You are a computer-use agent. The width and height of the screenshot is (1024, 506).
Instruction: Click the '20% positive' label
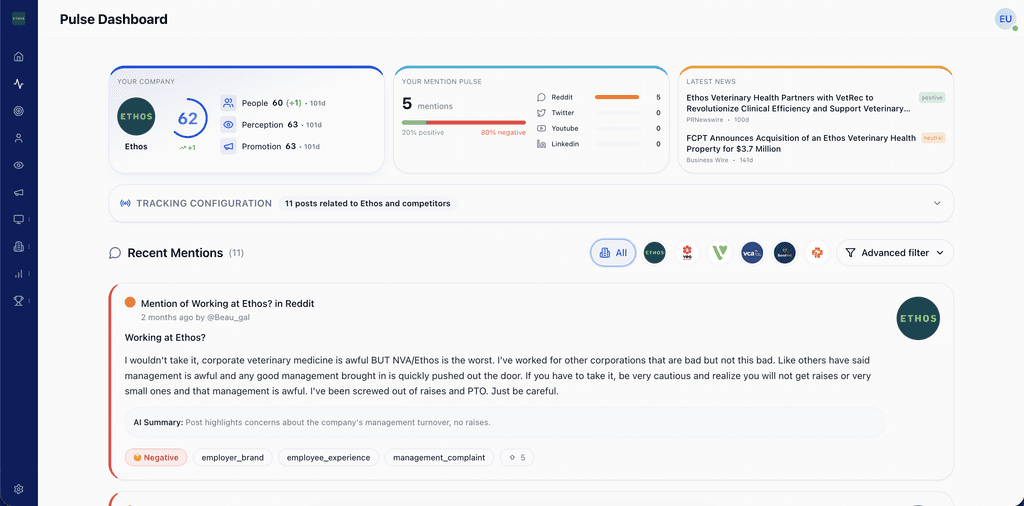click(423, 133)
